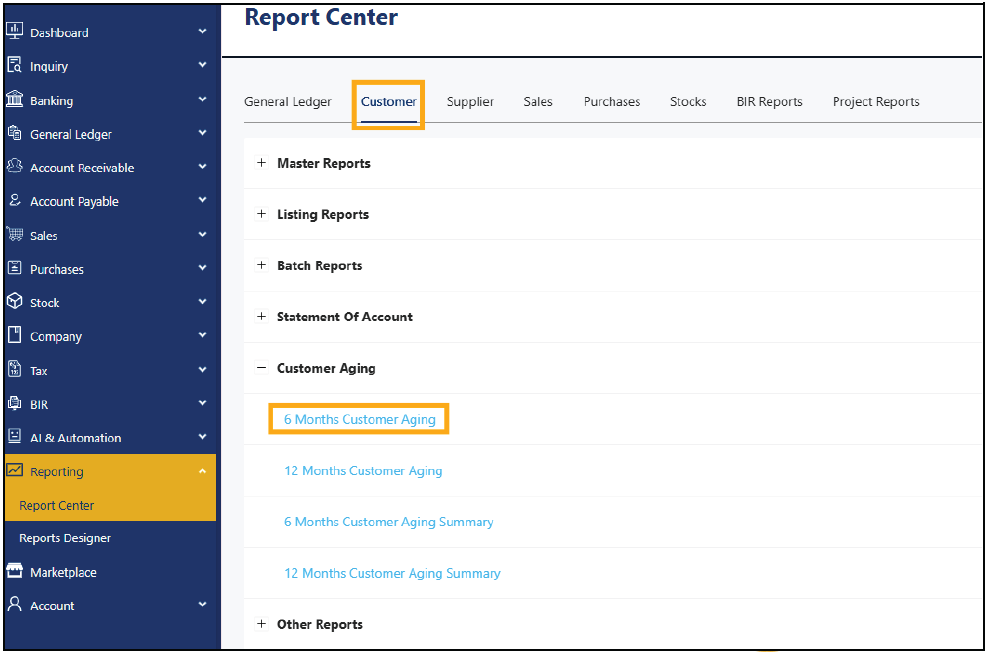This screenshot has height=652, width=987.
Task: Click the Batch Reports heading
Action: [x=320, y=265]
